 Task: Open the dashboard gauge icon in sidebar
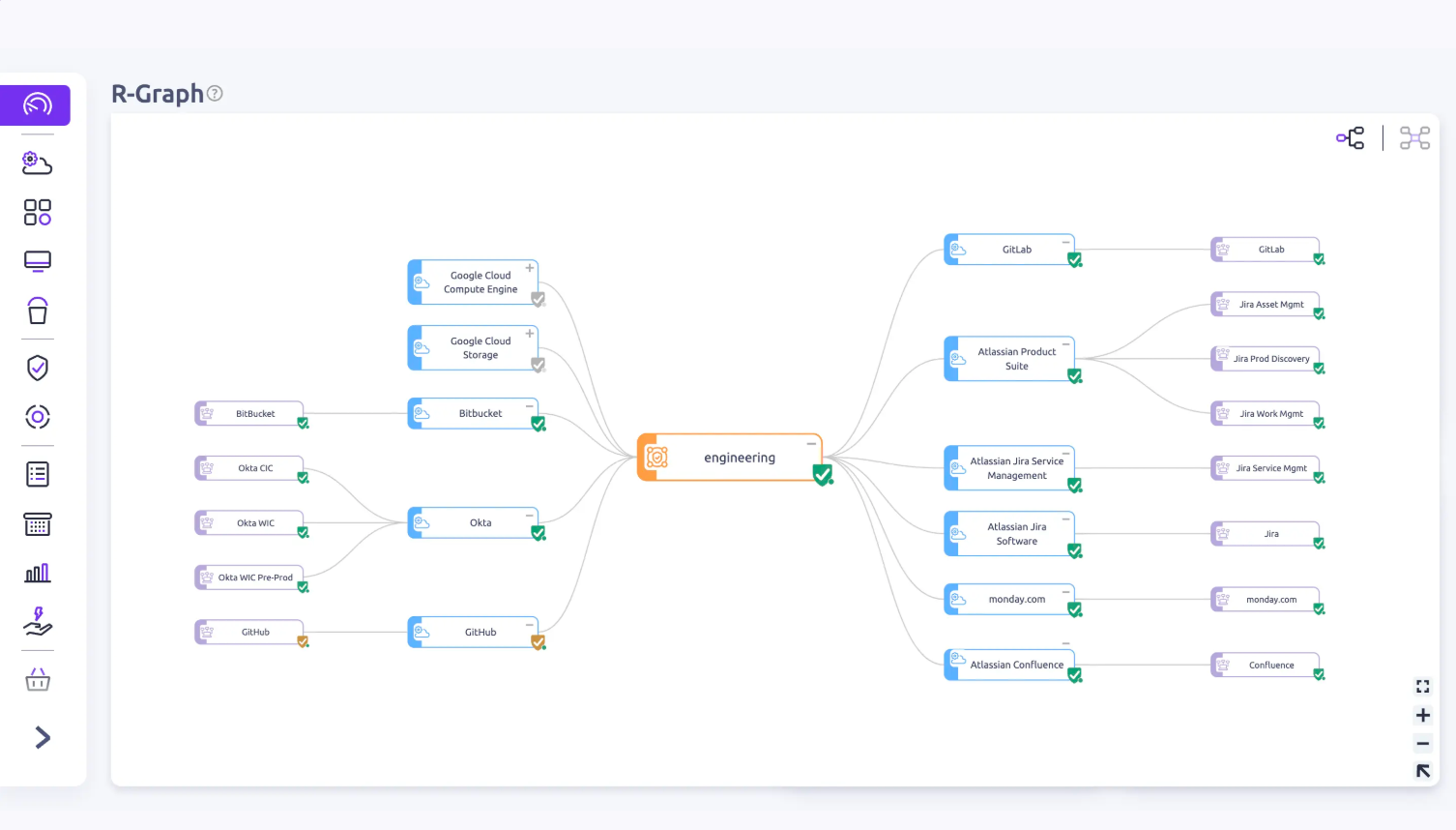pos(37,104)
